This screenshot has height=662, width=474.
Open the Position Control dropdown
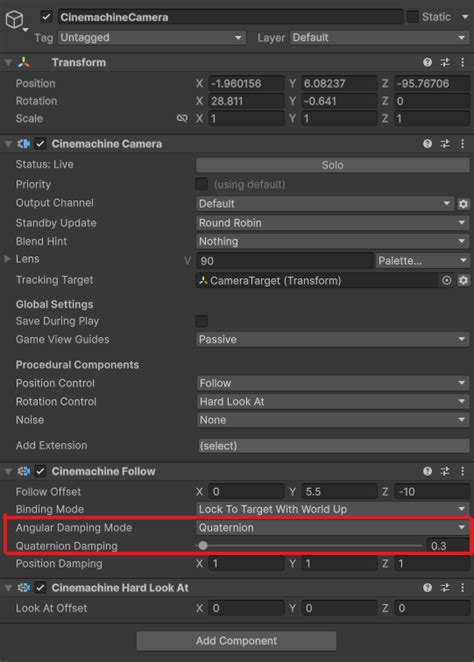click(333, 383)
